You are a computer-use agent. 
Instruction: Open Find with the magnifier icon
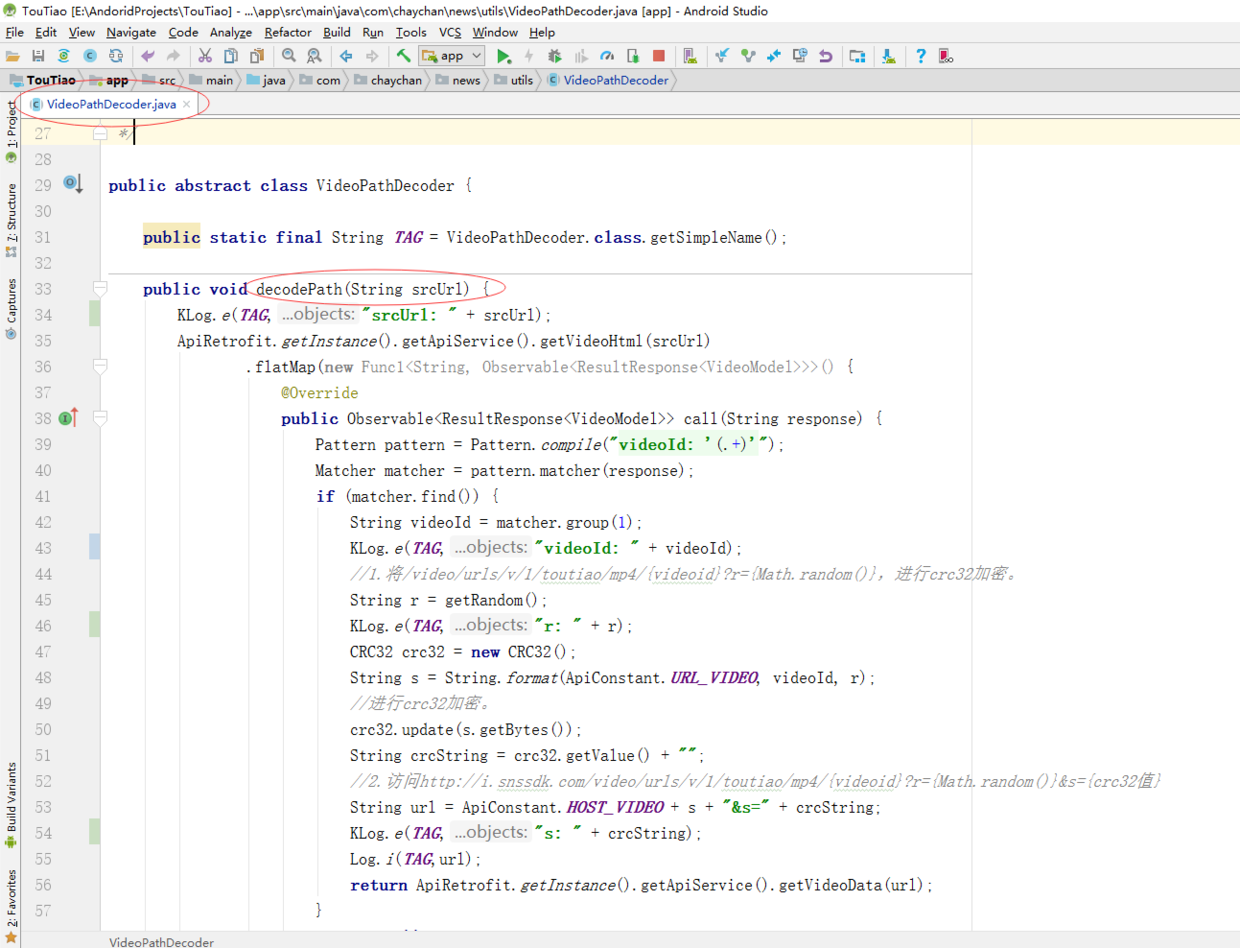pyautogui.click(x=288, y=56)
